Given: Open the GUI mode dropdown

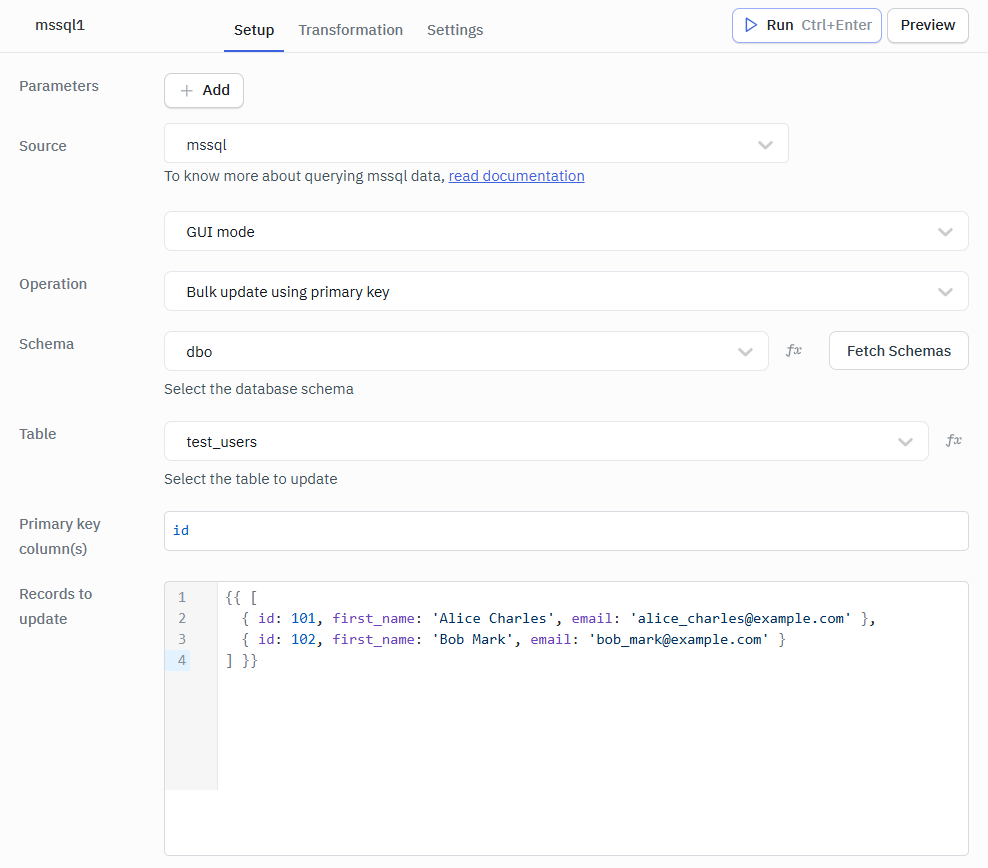Looking at the screenshot, I should [x=566, y=231].
